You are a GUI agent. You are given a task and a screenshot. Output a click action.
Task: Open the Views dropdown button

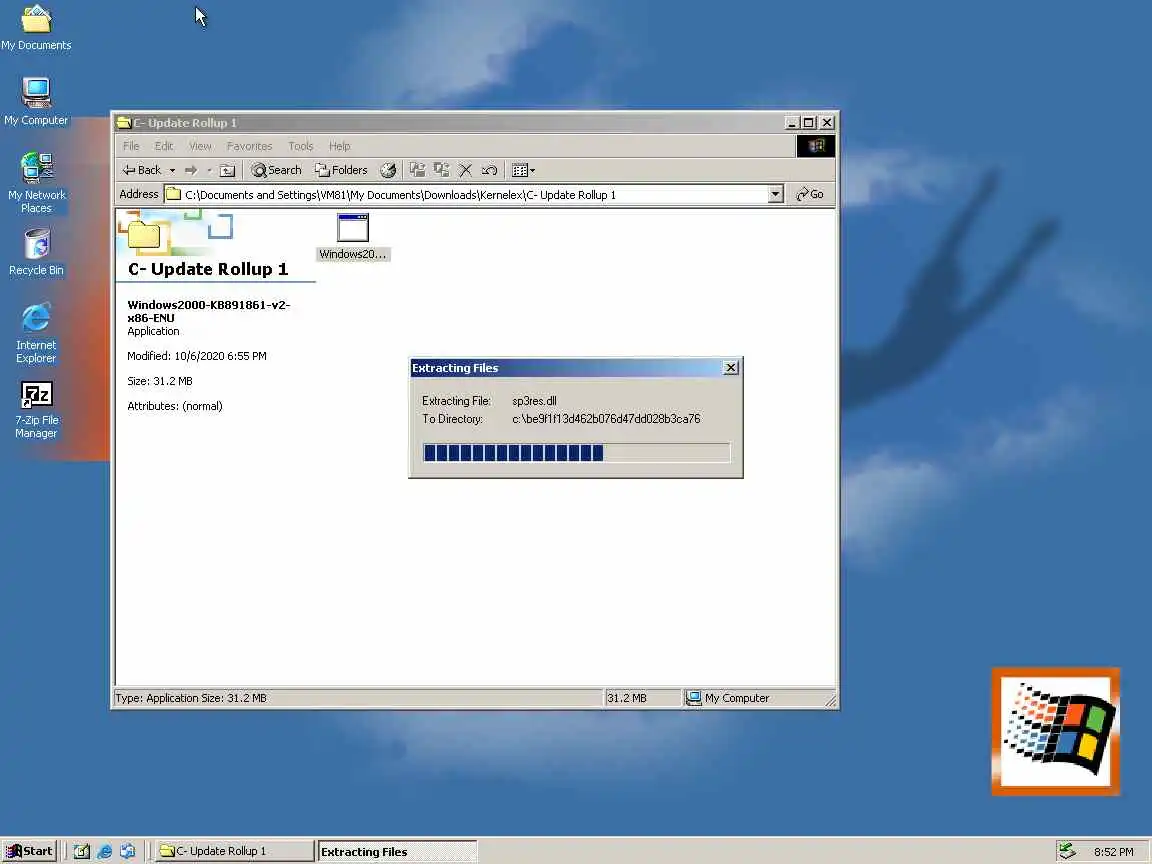[523, 170]
